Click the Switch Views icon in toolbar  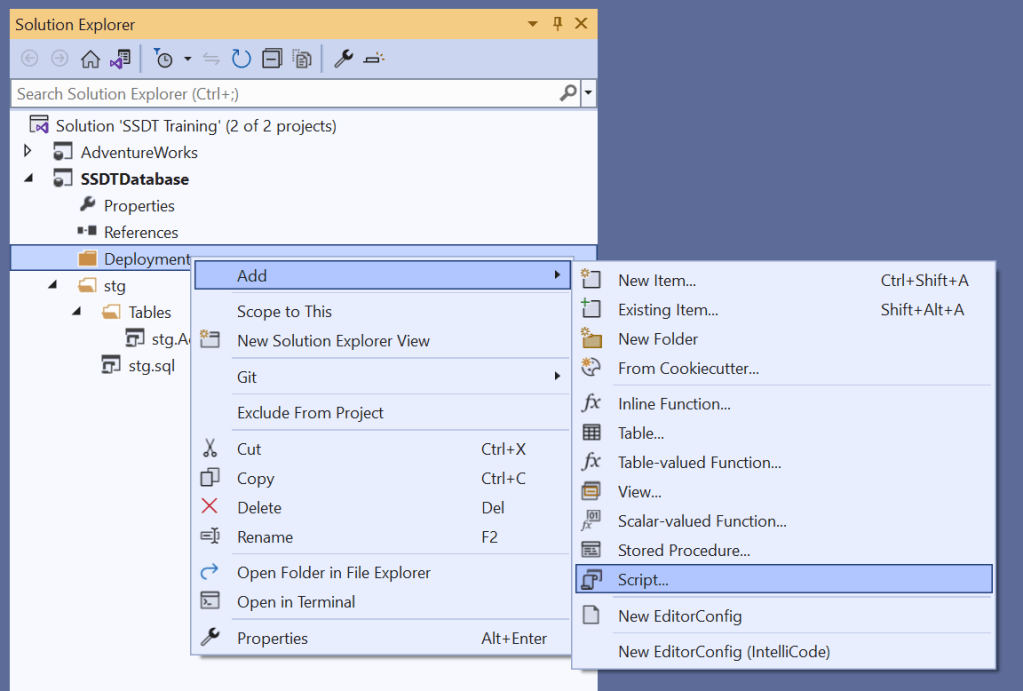[120, 59]
